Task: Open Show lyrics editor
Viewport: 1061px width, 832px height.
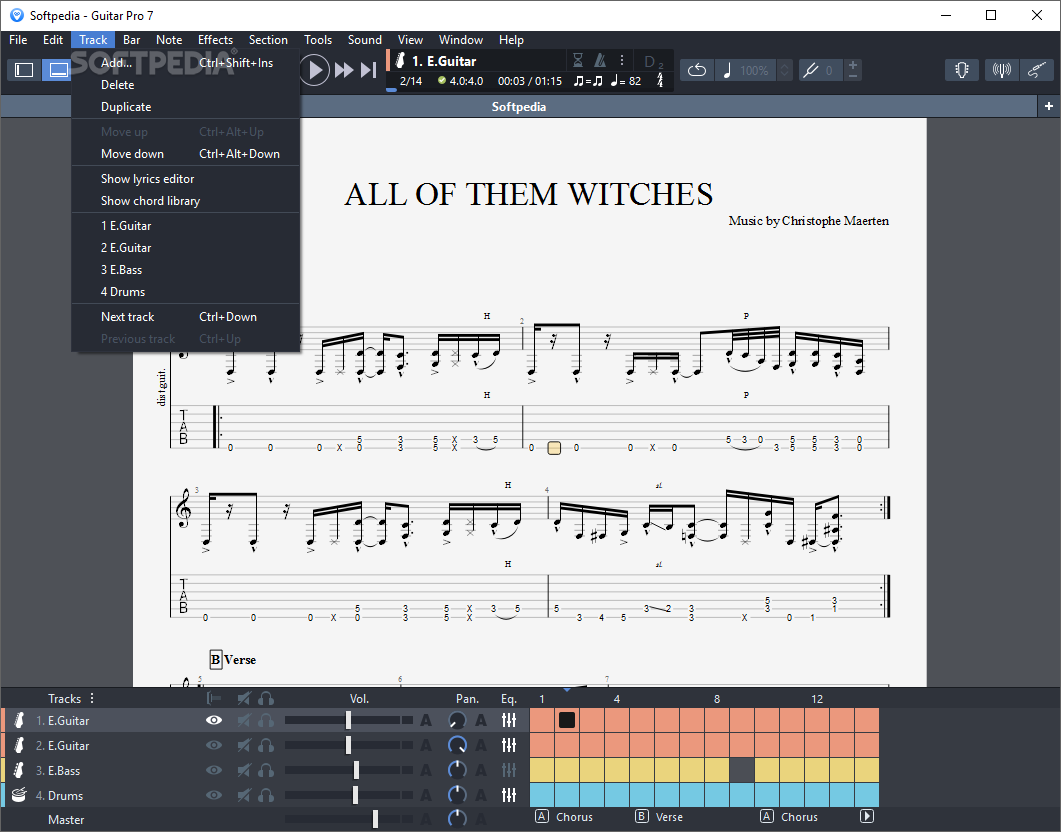Action: (185, 179)
